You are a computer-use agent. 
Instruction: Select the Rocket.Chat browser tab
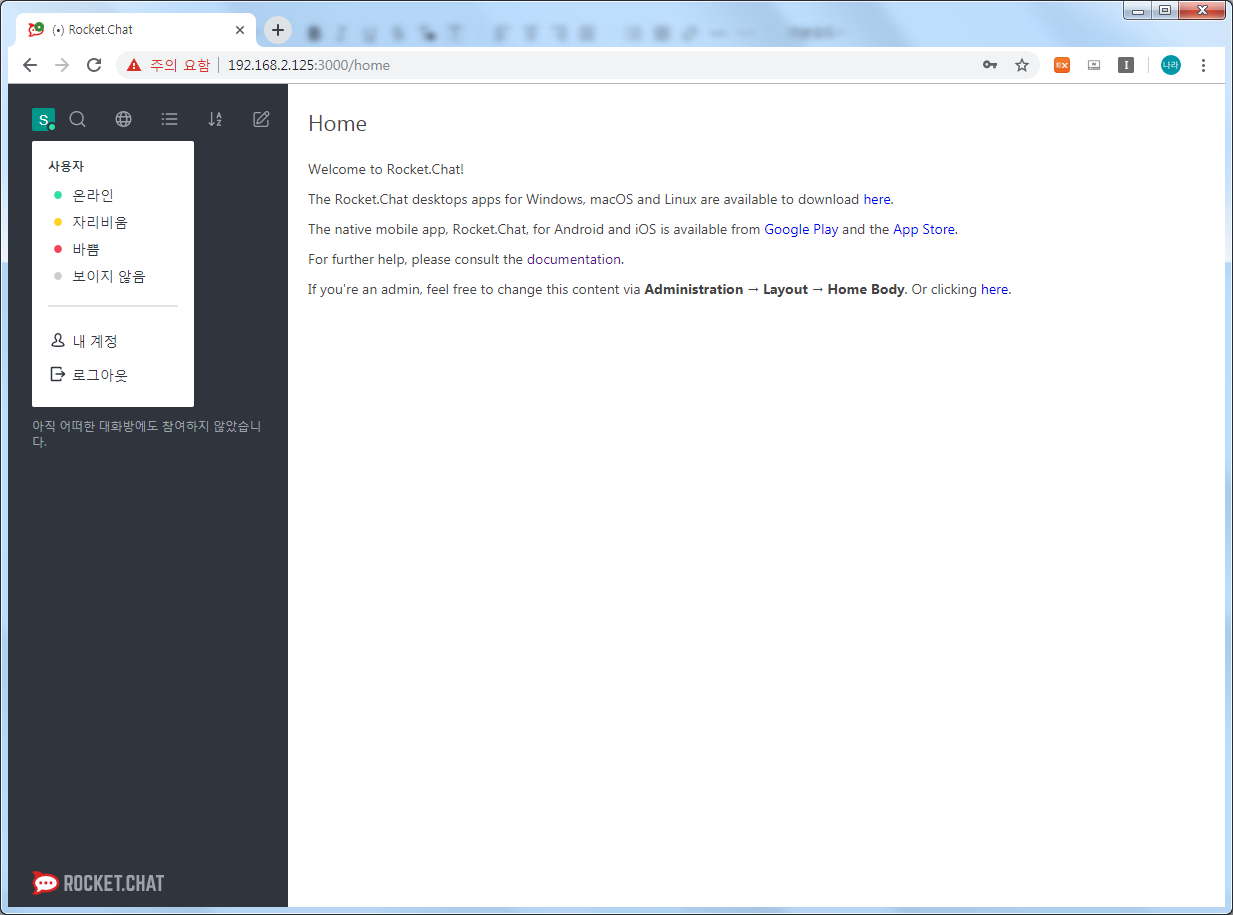tap(137, 30)
